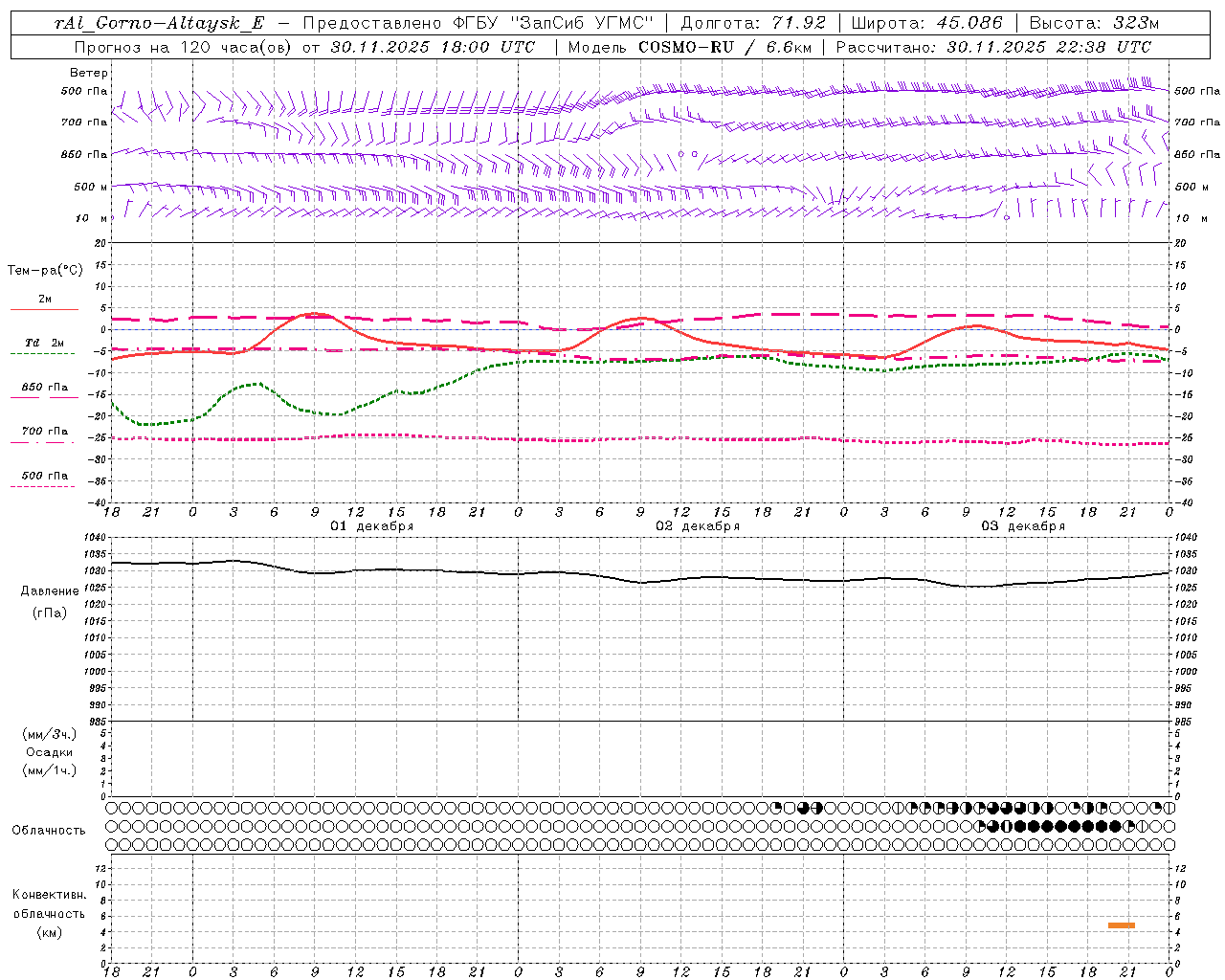Click the (км) convective cloud unit label

pyautogui.click(x=50, y=931)
